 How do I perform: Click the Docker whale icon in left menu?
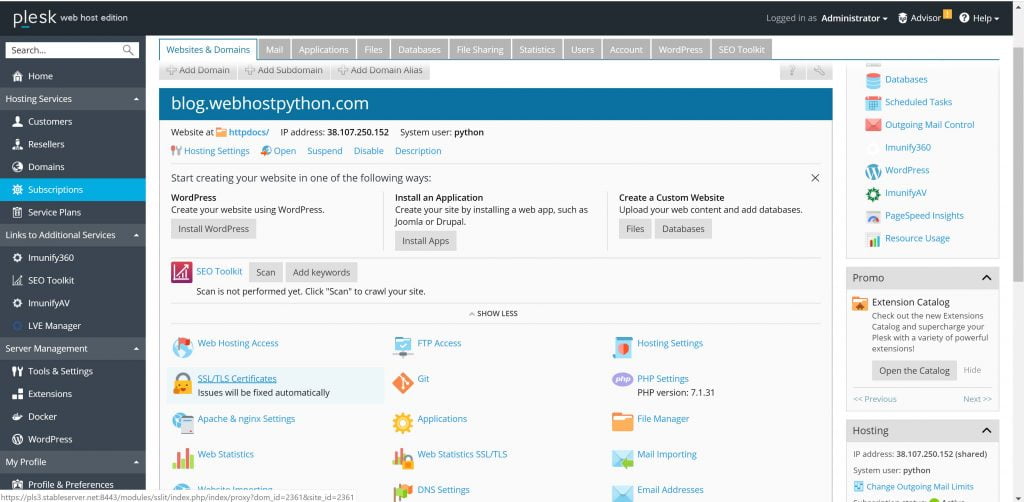click(18, 416)
